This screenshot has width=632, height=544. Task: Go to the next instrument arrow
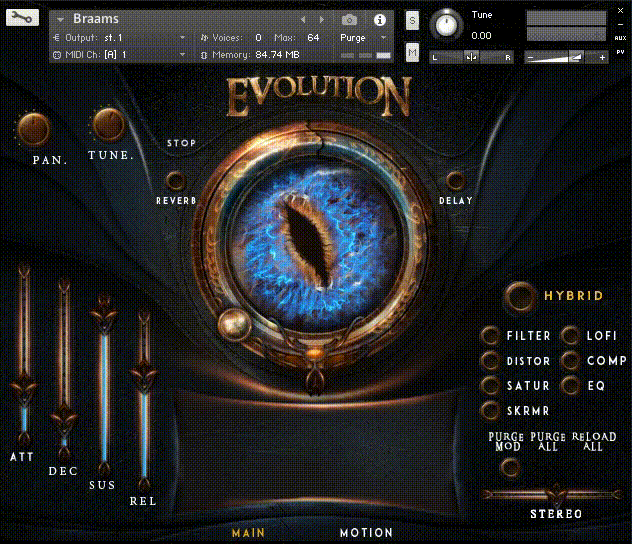[x=322, y=19]
